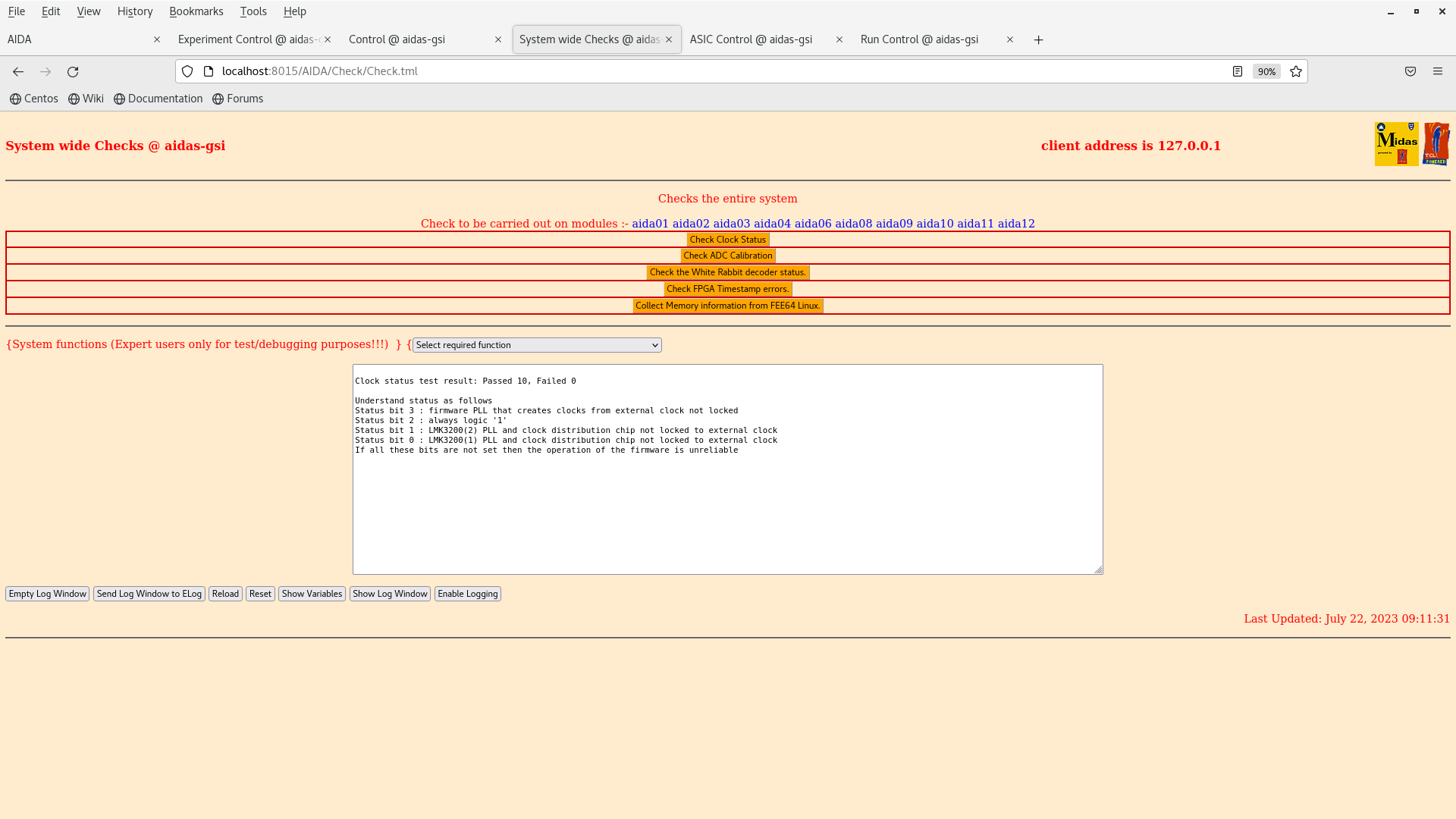Toggle reader view icon in address bar

coord(1238,71)
